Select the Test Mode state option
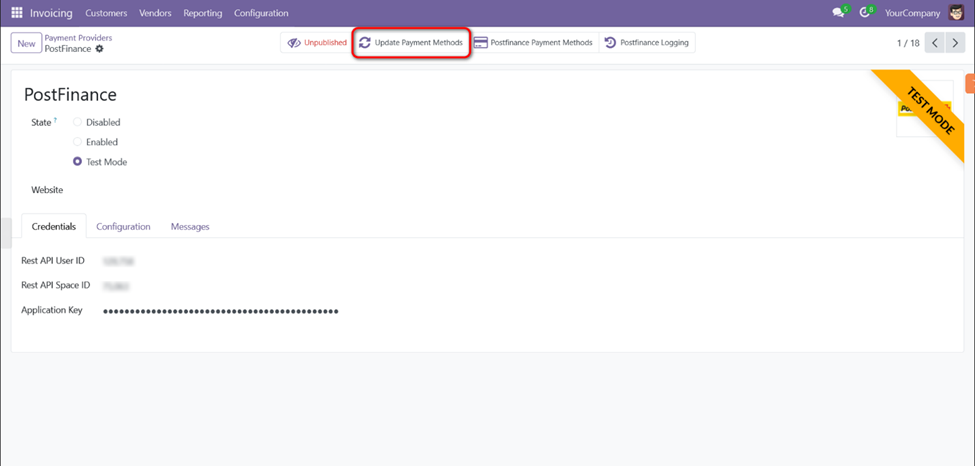The width and height of the screenshot is (975, 466). (x=78, y=162)
